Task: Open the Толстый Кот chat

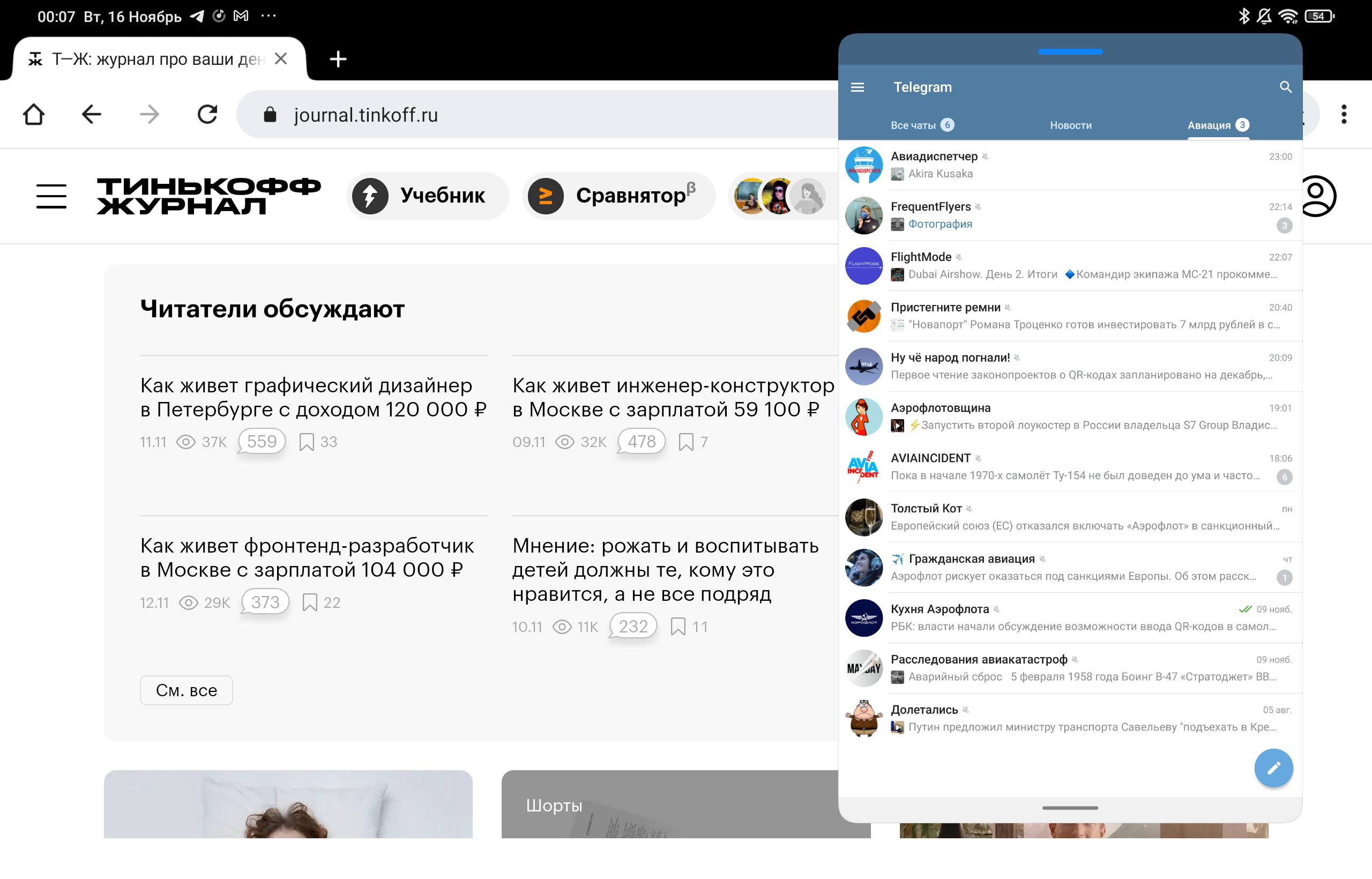Action: [1070, 517]
